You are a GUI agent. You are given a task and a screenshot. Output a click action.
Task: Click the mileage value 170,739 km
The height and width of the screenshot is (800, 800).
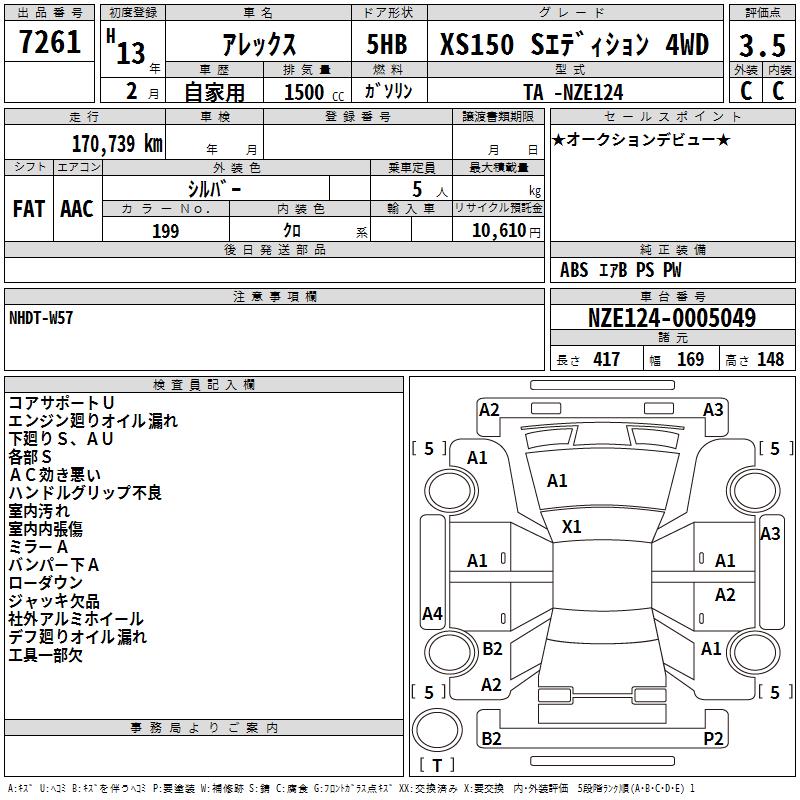pyautogui.click(x=117, y=143)
